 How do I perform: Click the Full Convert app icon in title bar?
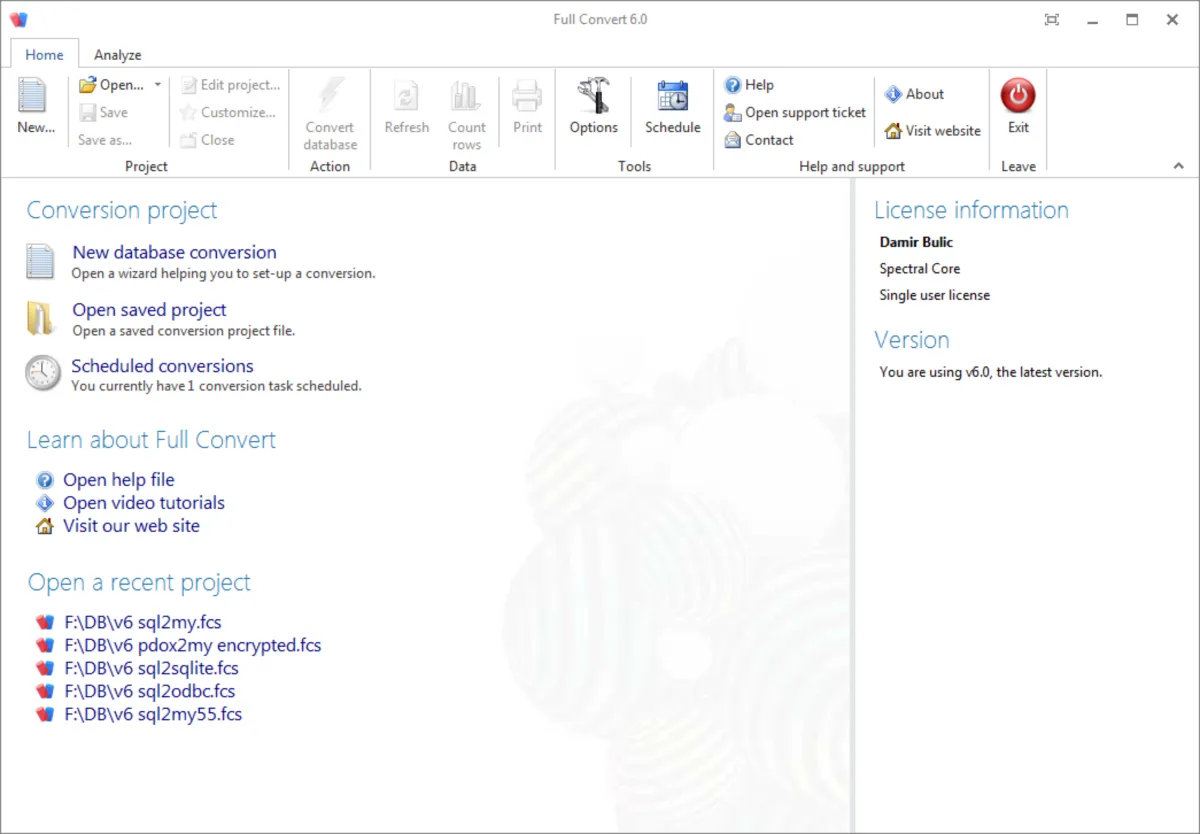(x=18, y=19)
